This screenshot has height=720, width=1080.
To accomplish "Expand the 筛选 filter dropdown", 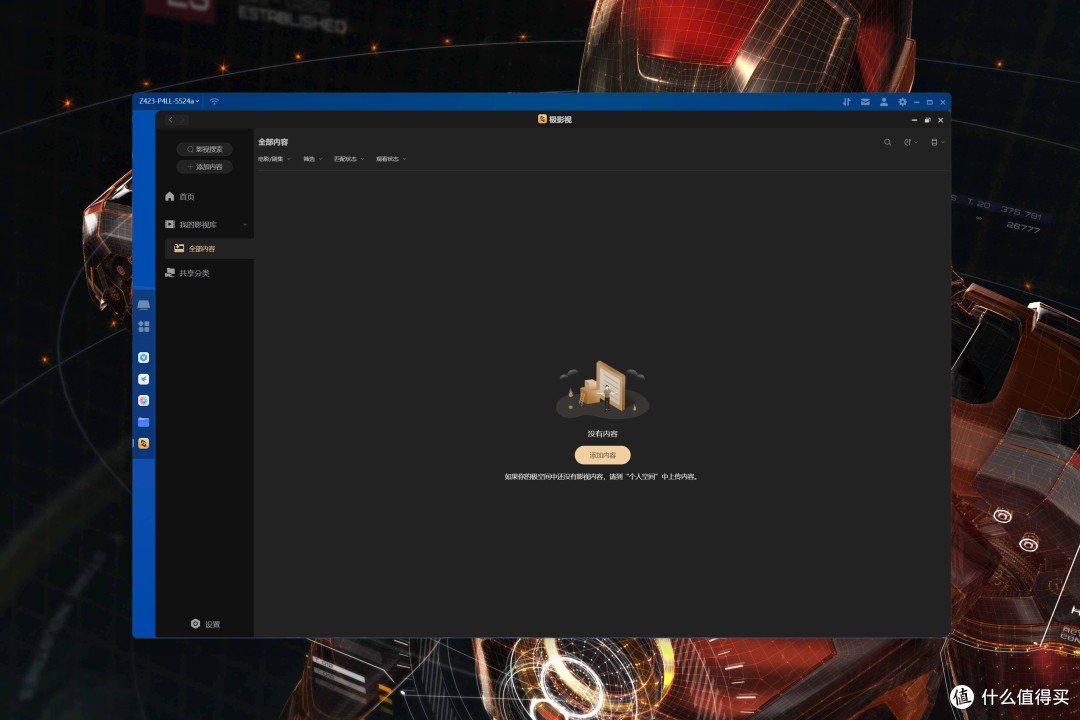I will (x=313, y=159).
